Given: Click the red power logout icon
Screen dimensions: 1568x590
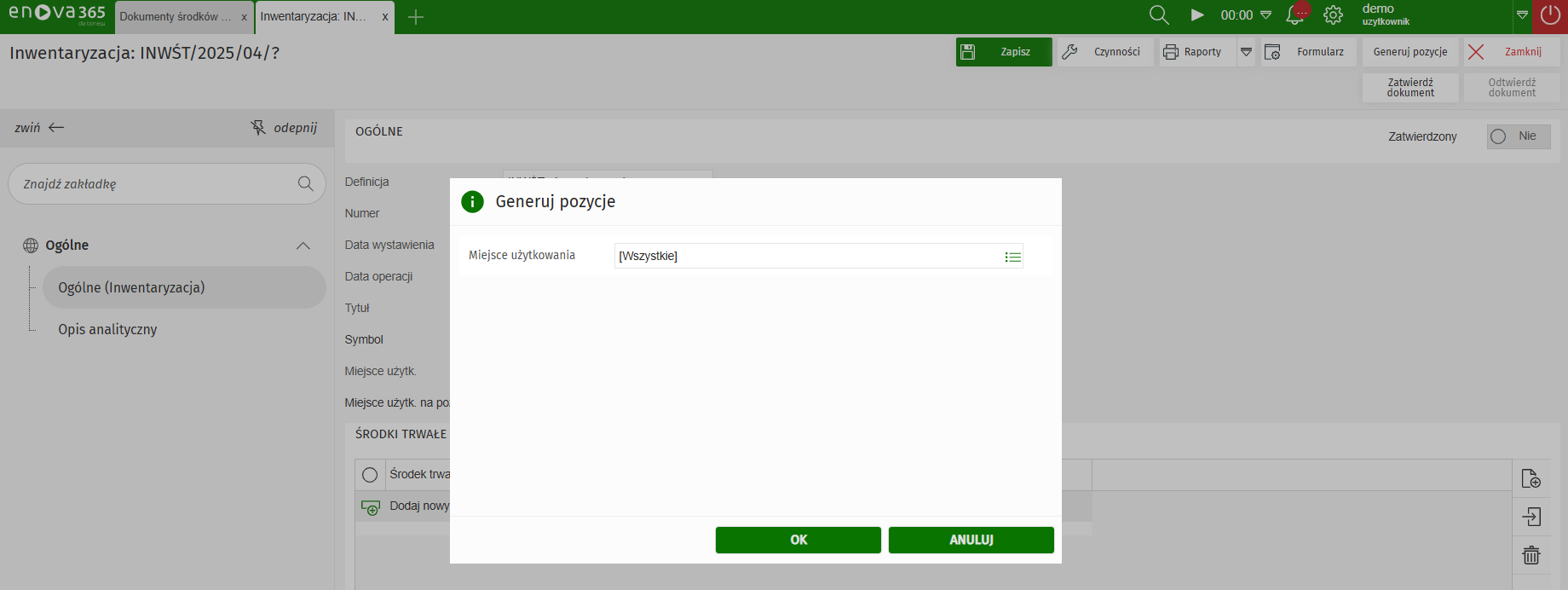Looking at the screenshot, I should (x=1550, y=15).
